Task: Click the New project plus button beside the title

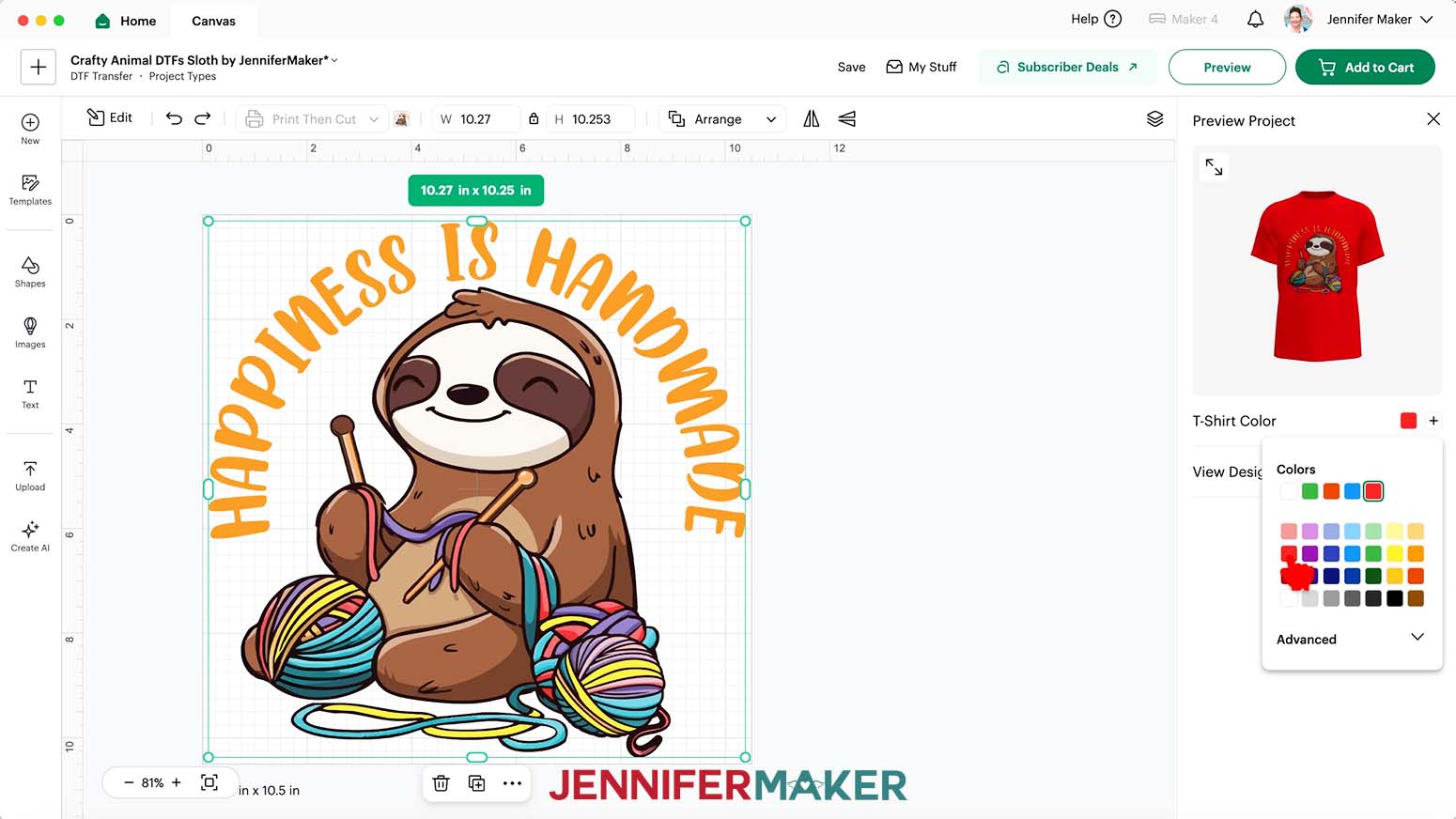Action: point(39,67)
